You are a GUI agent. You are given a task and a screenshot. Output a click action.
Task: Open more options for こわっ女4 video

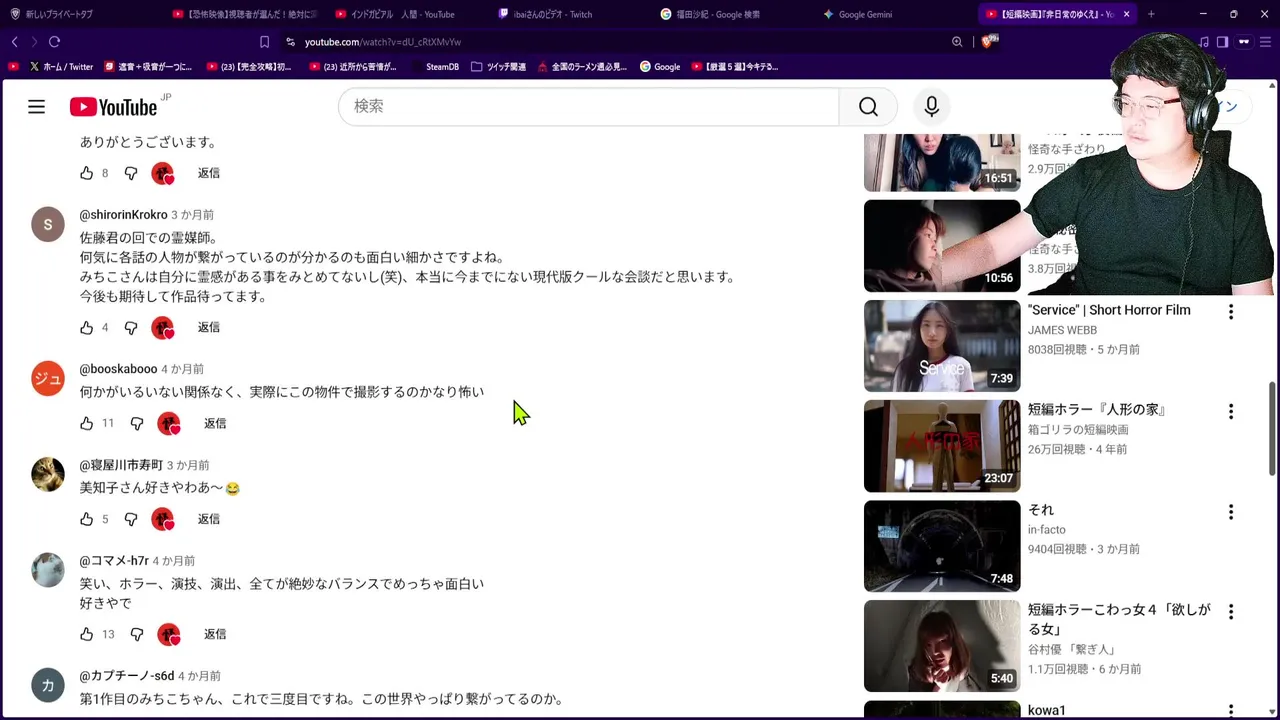pyautogui.click(x=1231, y=612)
